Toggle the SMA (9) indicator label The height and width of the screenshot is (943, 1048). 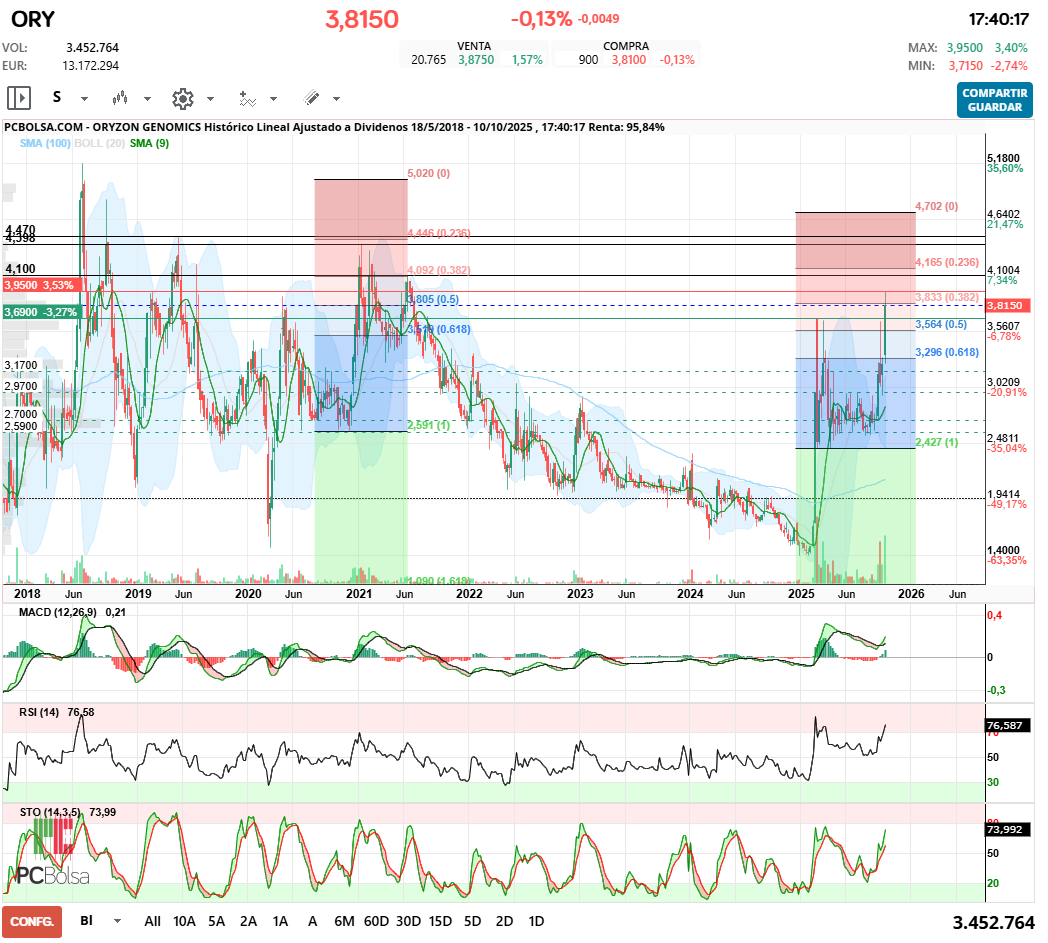click(x=150, y=143)
